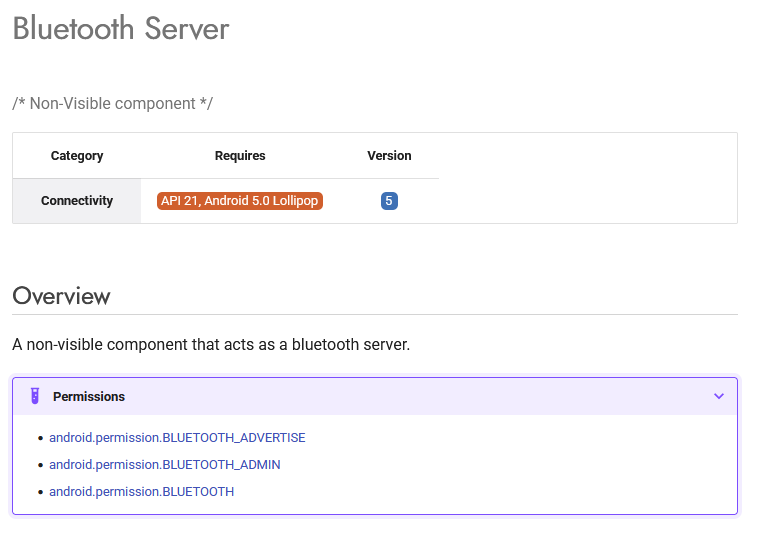Image resolution: width=758 pixels, height=539 pixels.
Task: Select the Connectivity category cell
Action: (x=77, y=201)
